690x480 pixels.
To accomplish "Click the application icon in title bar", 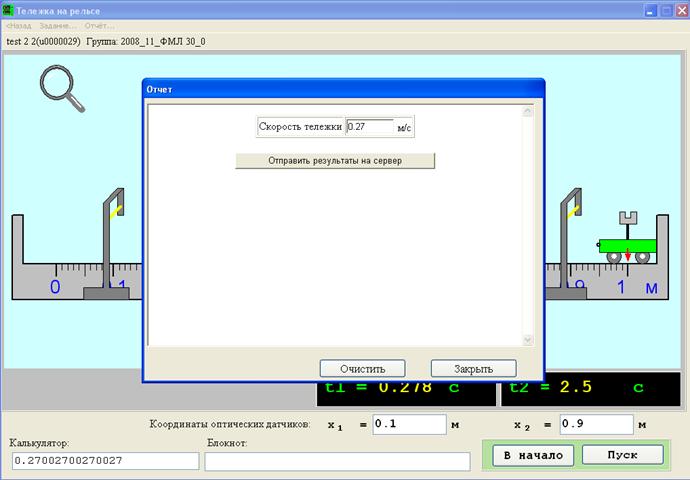I will click(x=8, y=10).
